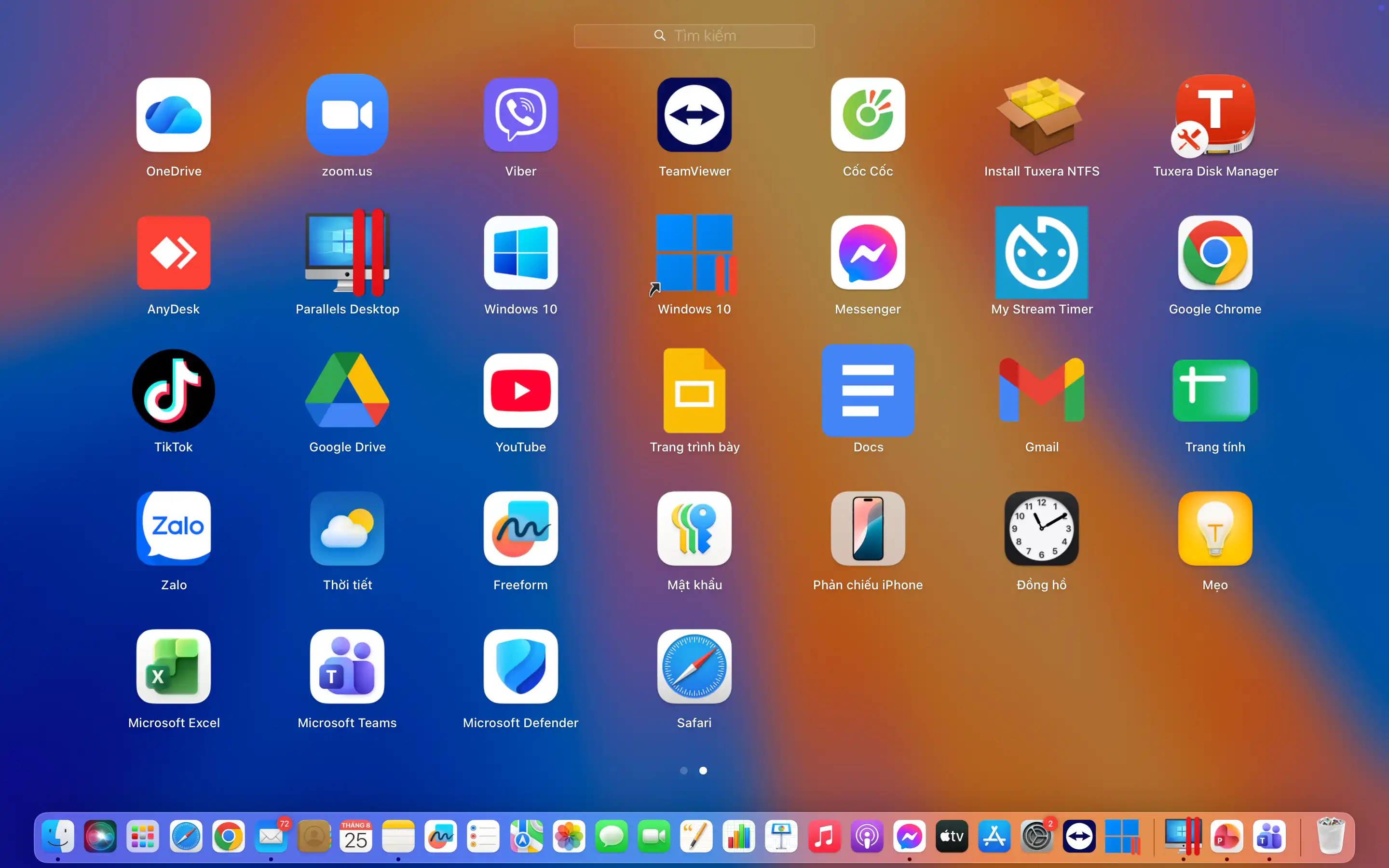
Task: Open the Trash in the Dock
Action: click(x=1331, y=837)
